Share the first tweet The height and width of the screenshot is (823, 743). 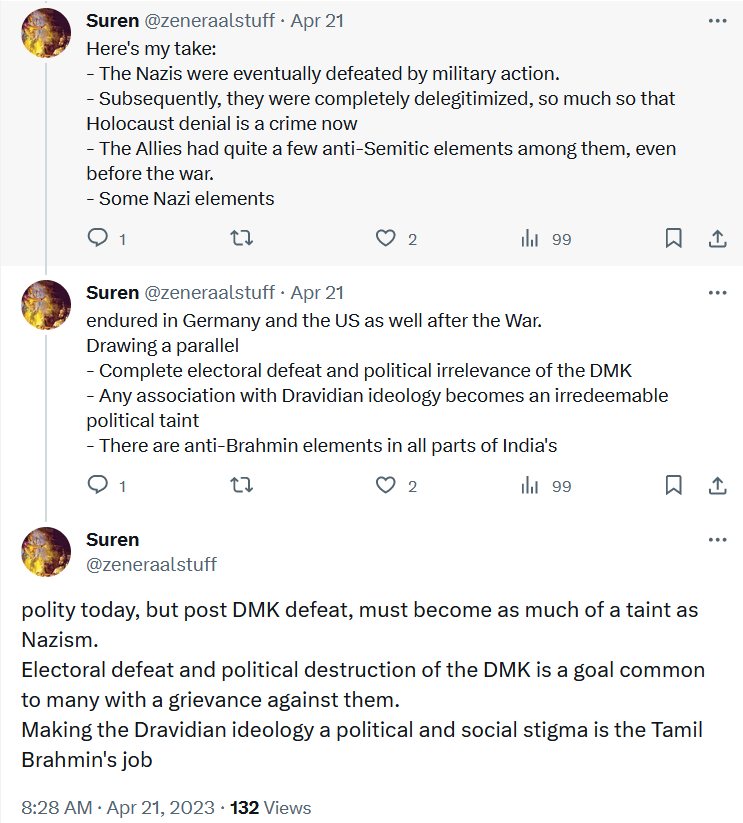(x=717, y=238)
